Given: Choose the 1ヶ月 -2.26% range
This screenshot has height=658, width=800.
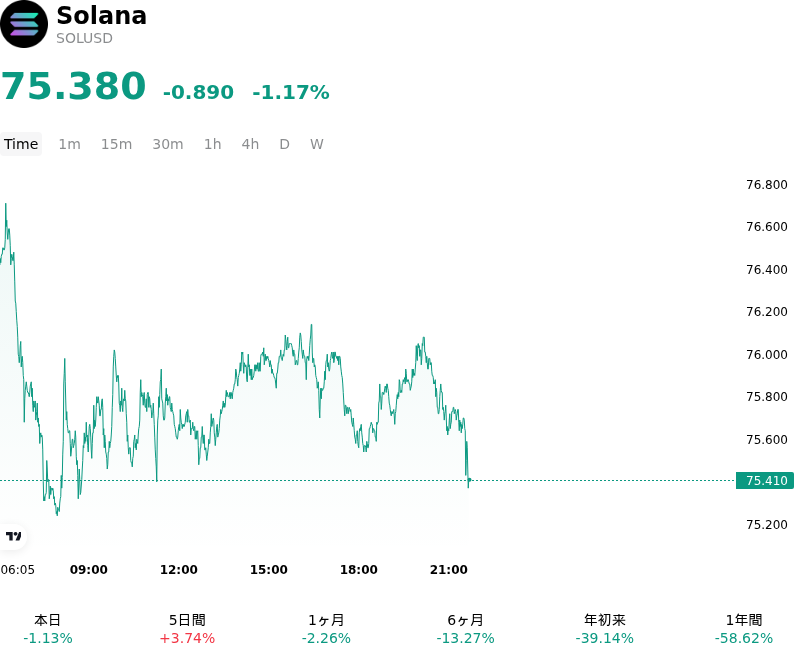Looking at the screenshot, I should point(326,629).
